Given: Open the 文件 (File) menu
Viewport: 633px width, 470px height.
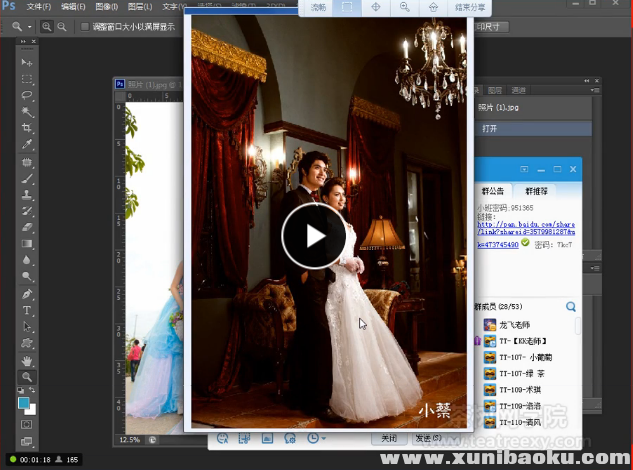Looking at the screenshot, I should pos(38,6).
